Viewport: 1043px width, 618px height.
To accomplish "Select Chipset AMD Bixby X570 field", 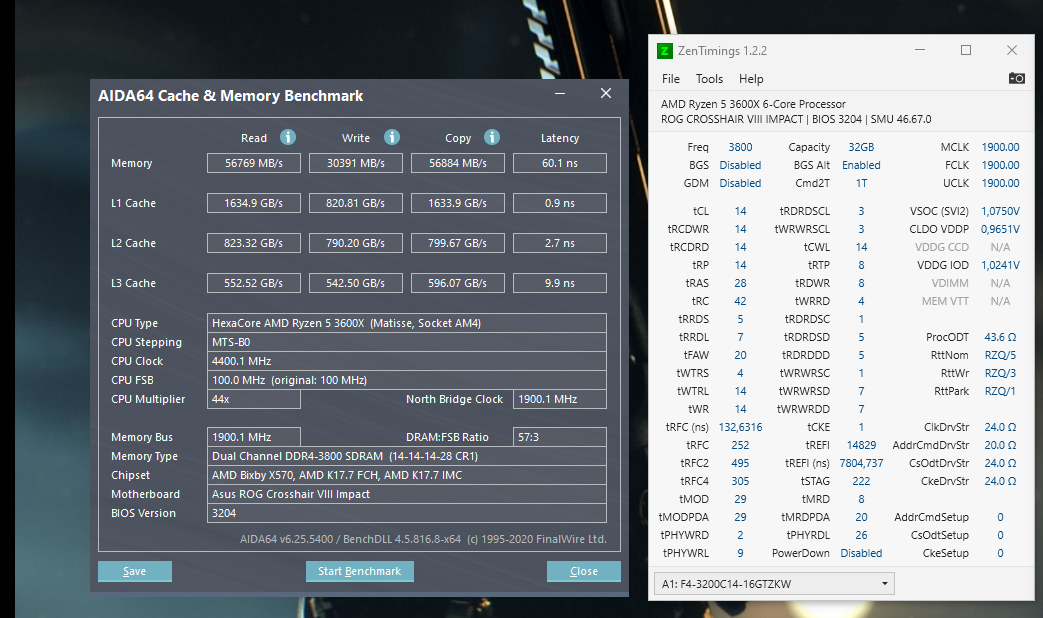I will coord(406,475).
